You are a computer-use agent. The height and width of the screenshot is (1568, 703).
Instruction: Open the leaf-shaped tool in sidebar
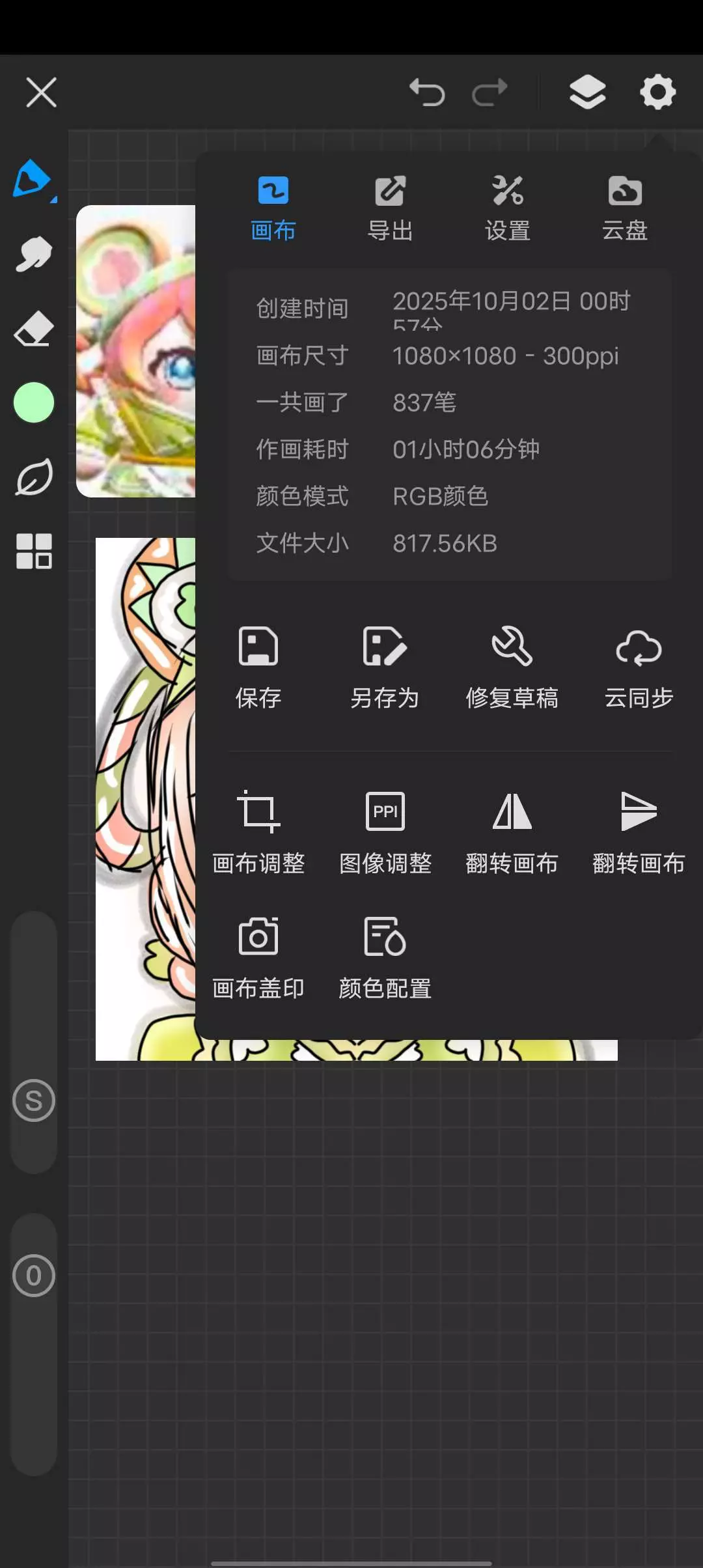click(33, 477)
